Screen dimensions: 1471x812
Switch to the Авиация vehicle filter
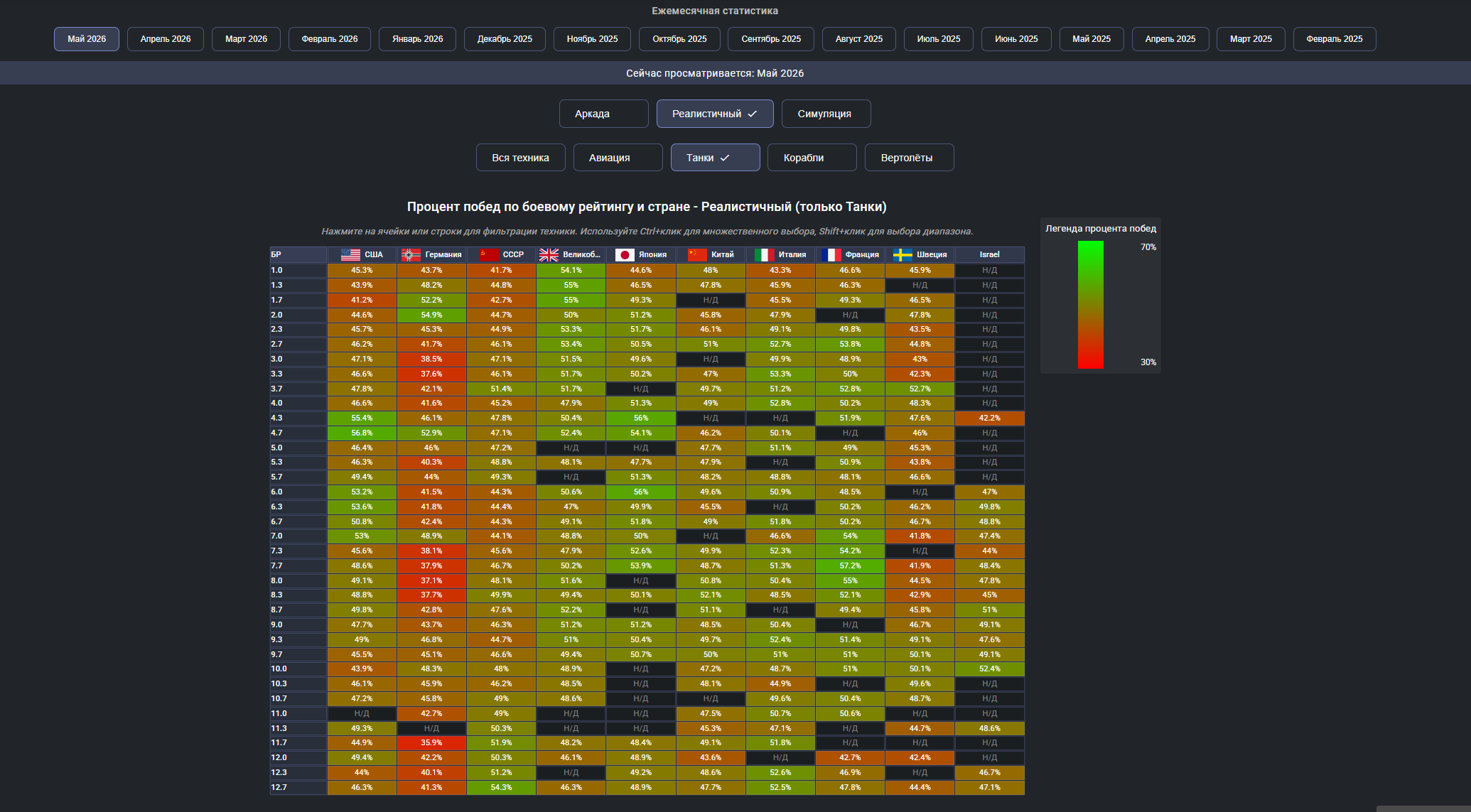[618, 158]
